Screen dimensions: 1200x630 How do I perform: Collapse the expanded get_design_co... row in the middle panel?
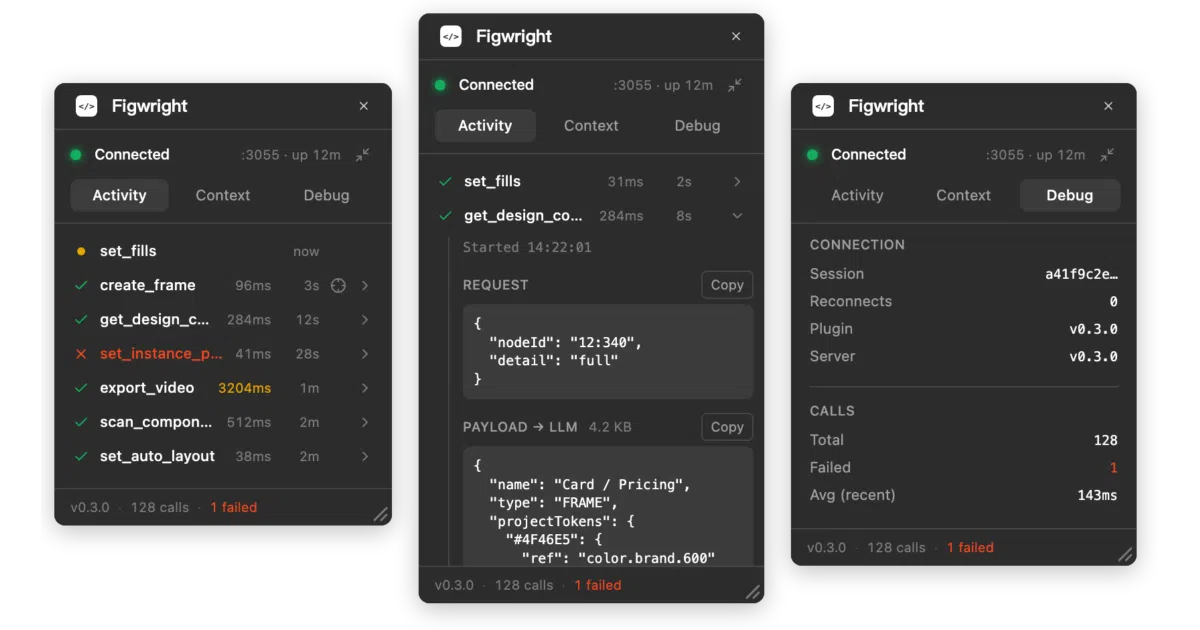click(737, 215)
